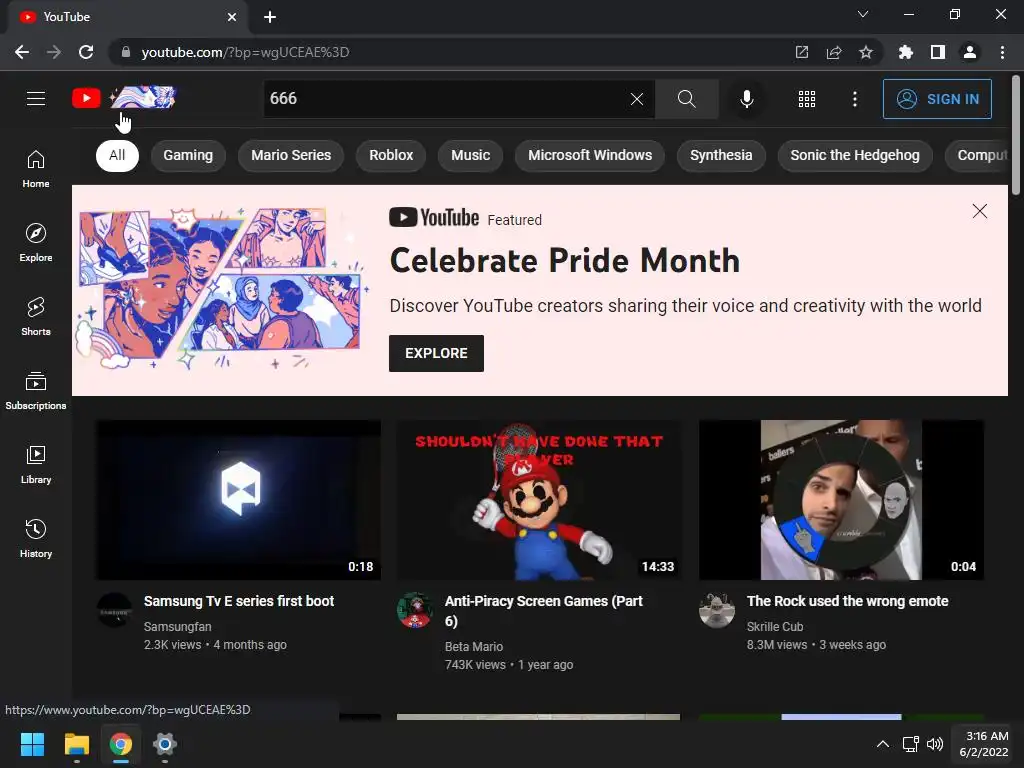This screenshot has height=768, width=1024.
Task: Open the Chrome profile icon
Action: tap(970, 52)
